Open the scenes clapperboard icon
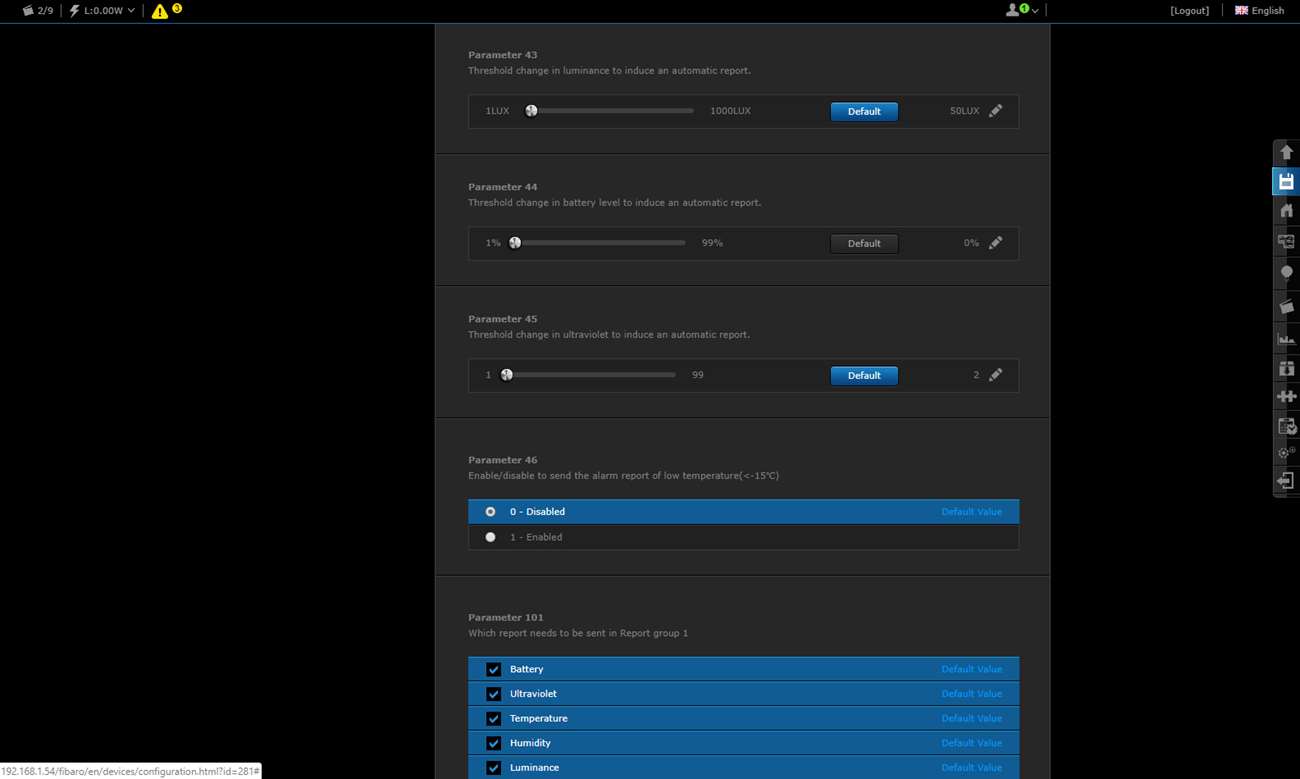Viewport: 1300px width, 779px height. click(x=1286, y=307)
